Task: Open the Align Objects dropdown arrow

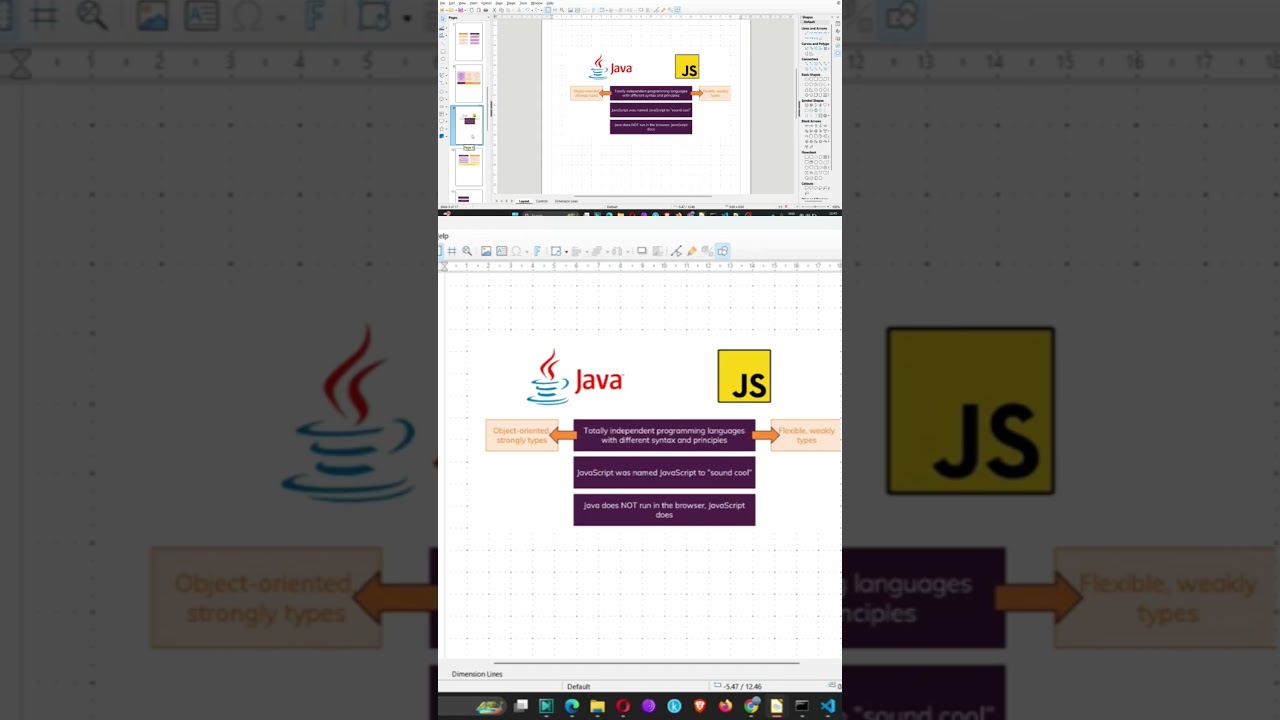Action: (x=587, y=251)
